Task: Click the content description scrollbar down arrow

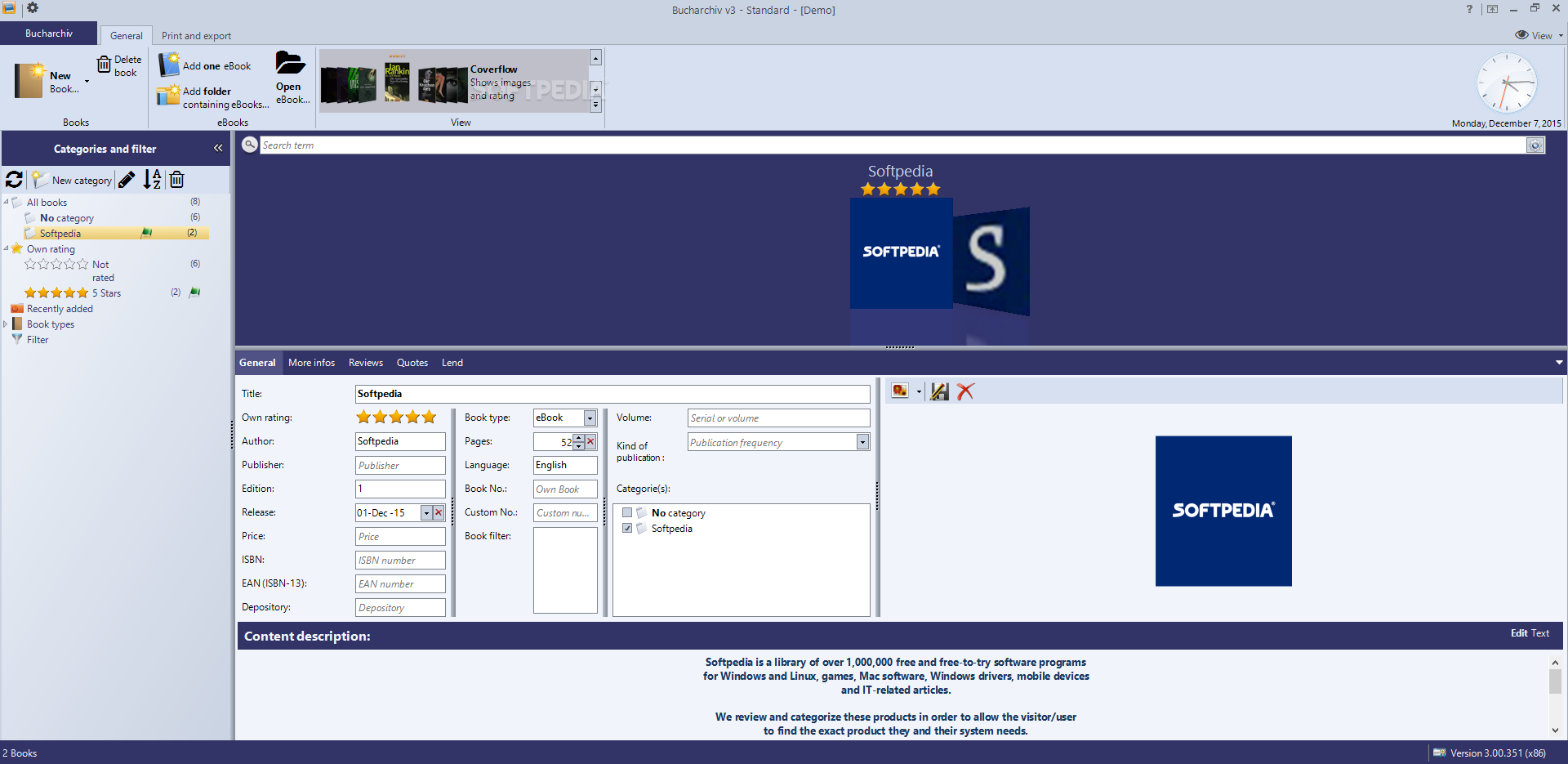Action: [1555, 730]
